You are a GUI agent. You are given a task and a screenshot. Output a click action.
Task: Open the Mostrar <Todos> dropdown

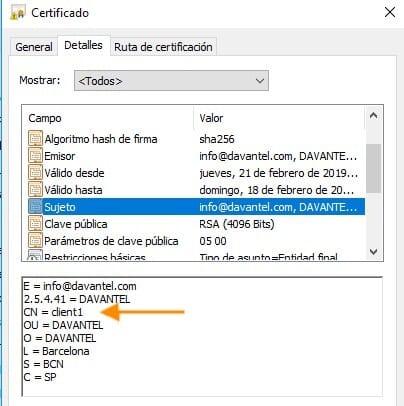click(x=171, y=81)
